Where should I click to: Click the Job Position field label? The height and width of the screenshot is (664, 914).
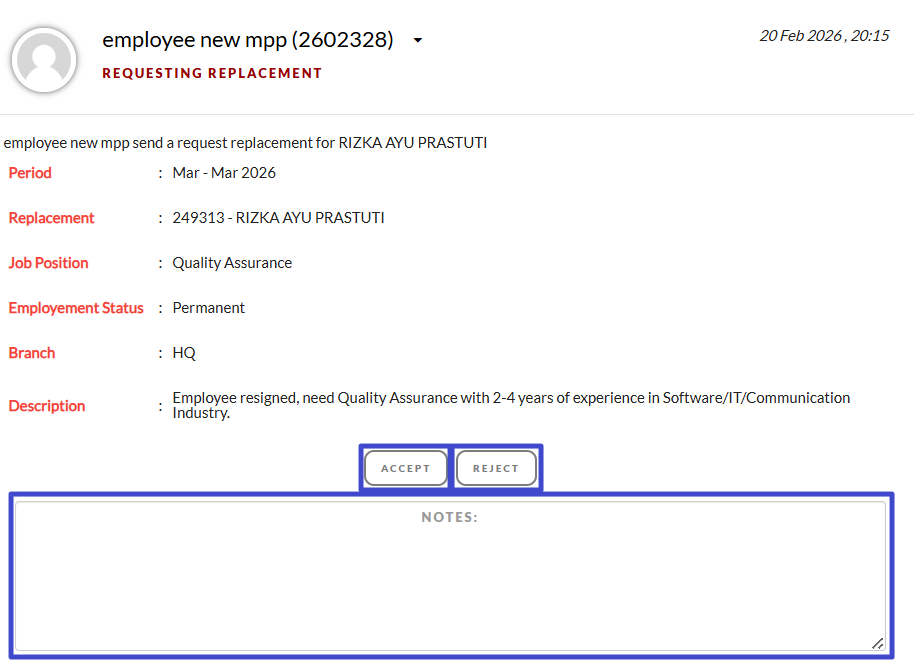[48, 263]
